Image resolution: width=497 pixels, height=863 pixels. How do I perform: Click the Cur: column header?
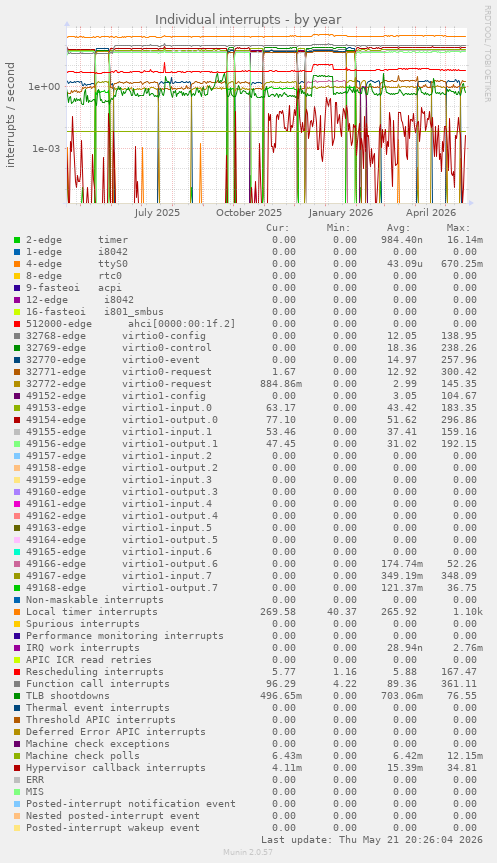point(277,228)
